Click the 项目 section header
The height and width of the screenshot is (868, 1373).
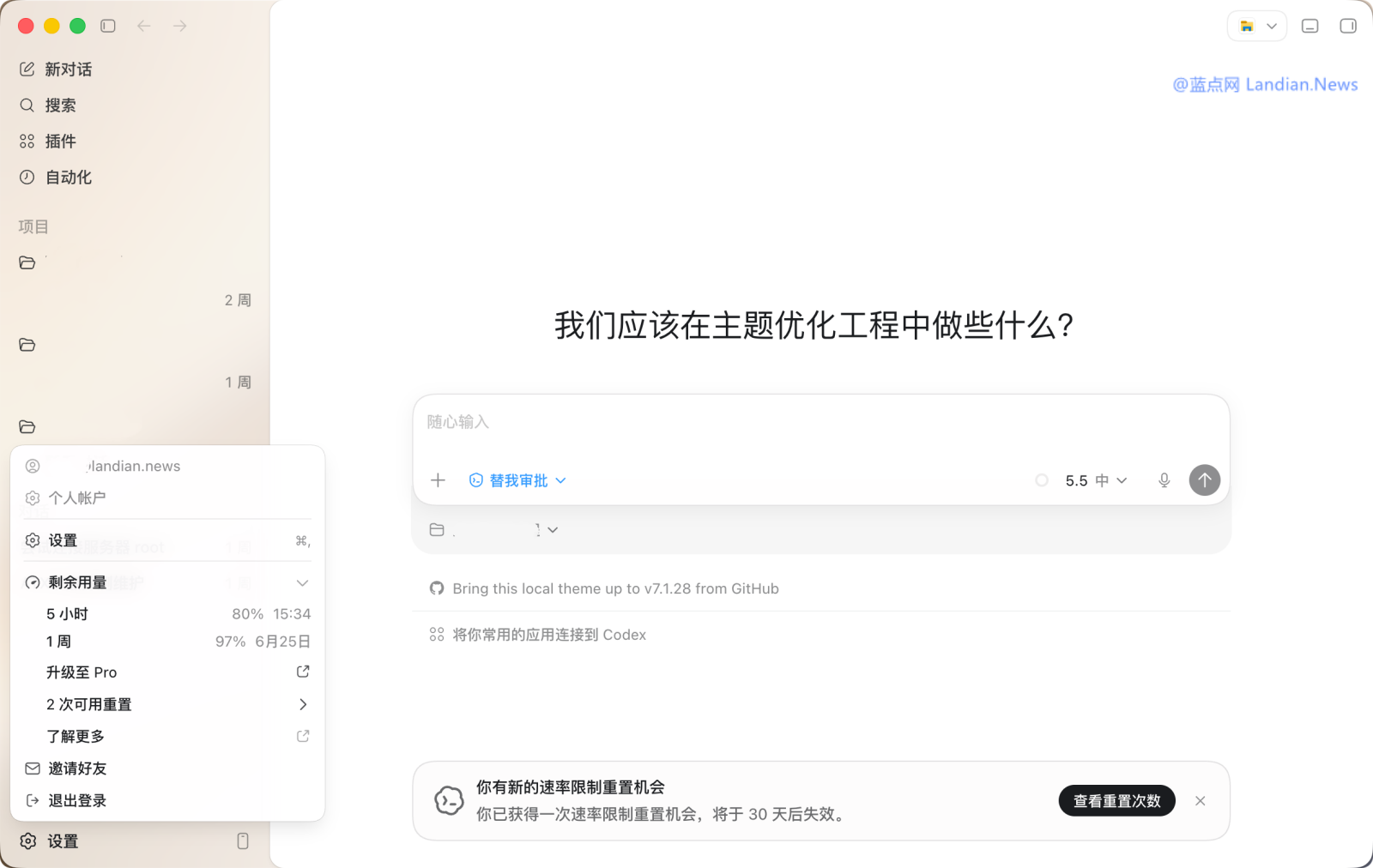point(33,226)
